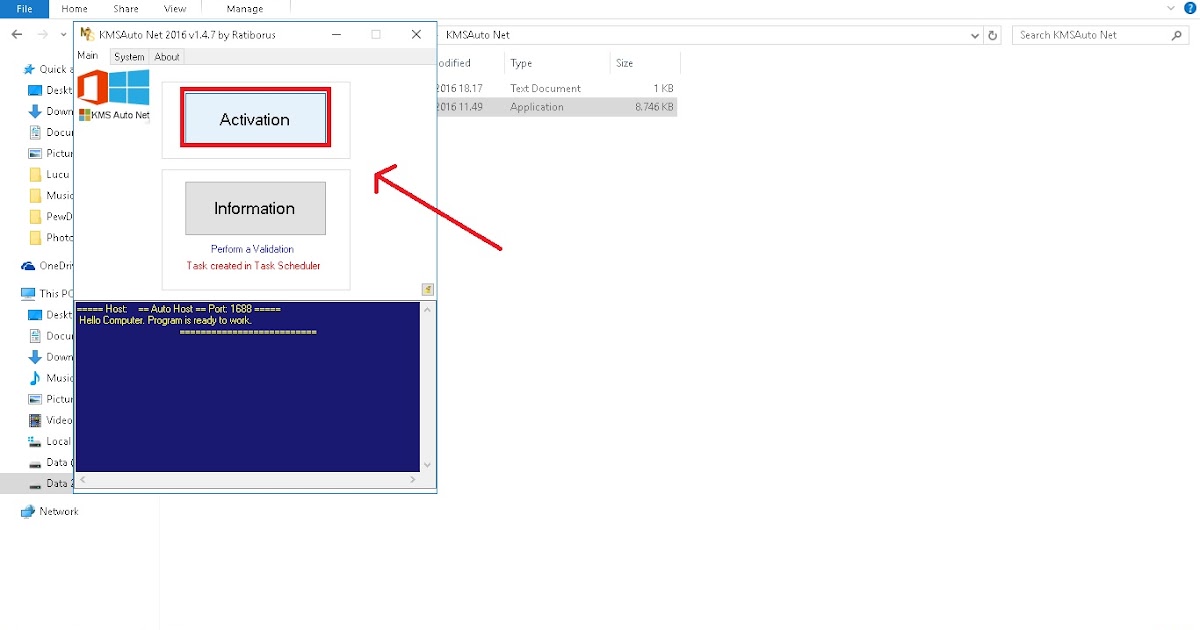This screenshot has width=1200, height=630.
Task: Switch to the System tab in KMSAuto
Action: pos(129,57)
